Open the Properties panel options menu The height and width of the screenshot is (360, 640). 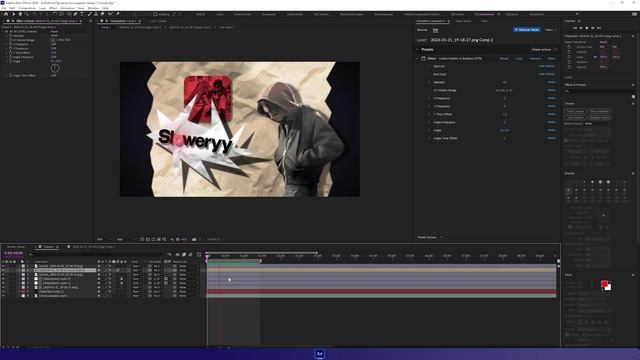click(x=633, y=36)
